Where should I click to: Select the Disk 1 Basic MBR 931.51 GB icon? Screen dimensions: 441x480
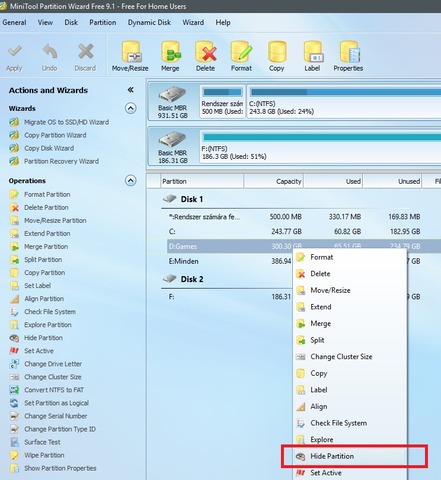click(172, 94)
